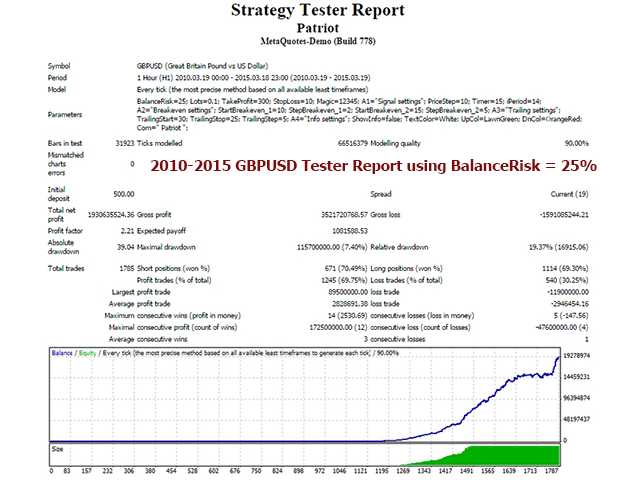640x480 pixels.
Task: Click the 'Parameters' row label
Action: 64,115
